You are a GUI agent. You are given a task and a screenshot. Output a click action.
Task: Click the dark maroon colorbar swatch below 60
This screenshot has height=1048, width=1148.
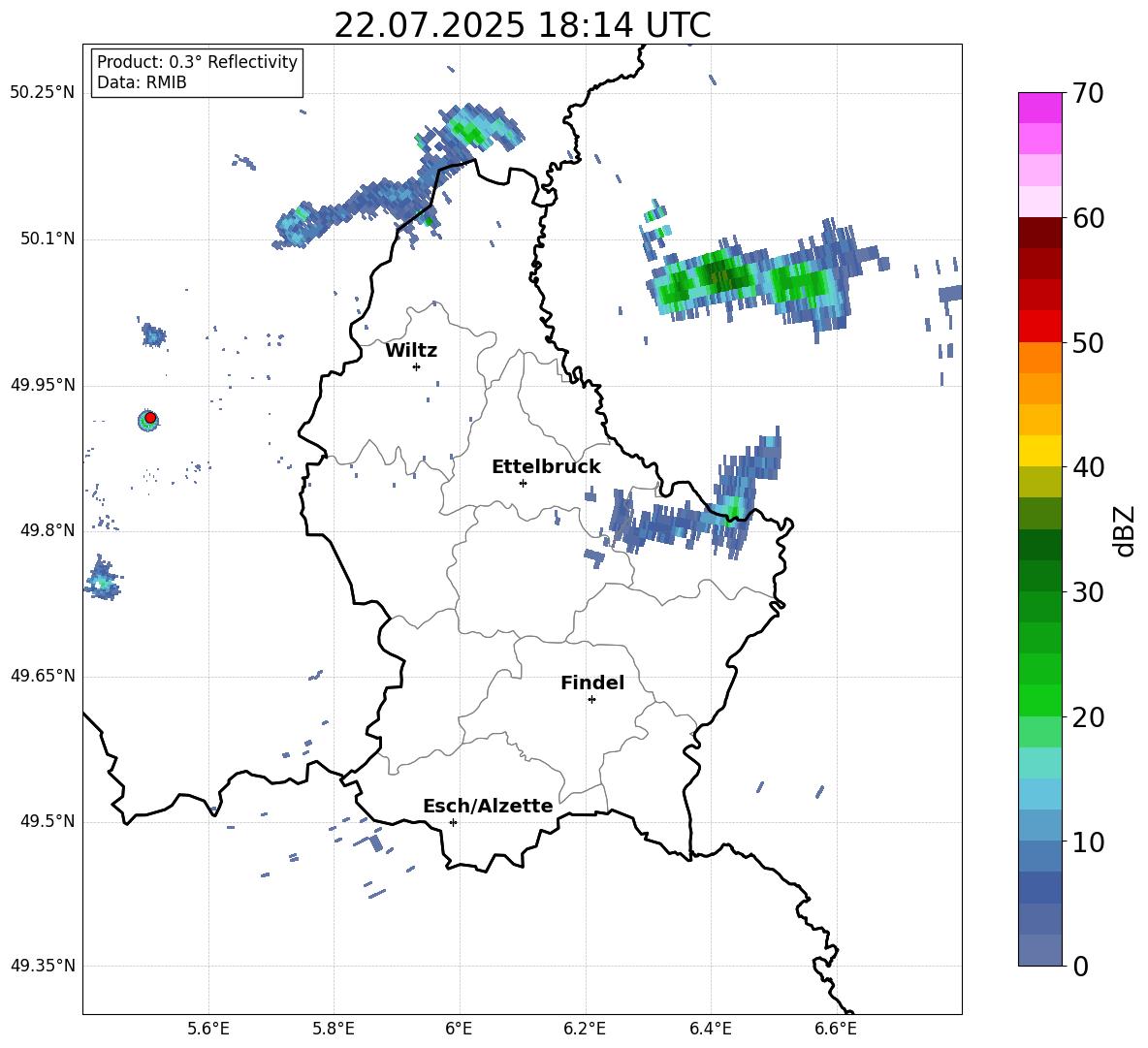[1040, 233]
